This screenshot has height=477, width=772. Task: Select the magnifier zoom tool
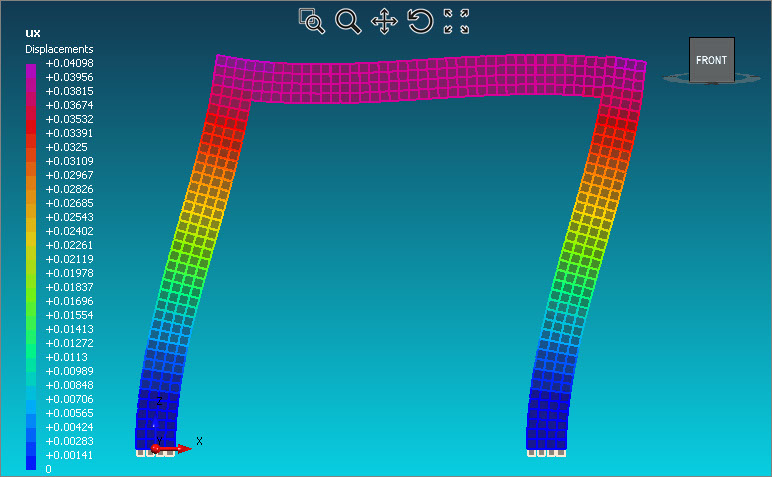[348, 21]
